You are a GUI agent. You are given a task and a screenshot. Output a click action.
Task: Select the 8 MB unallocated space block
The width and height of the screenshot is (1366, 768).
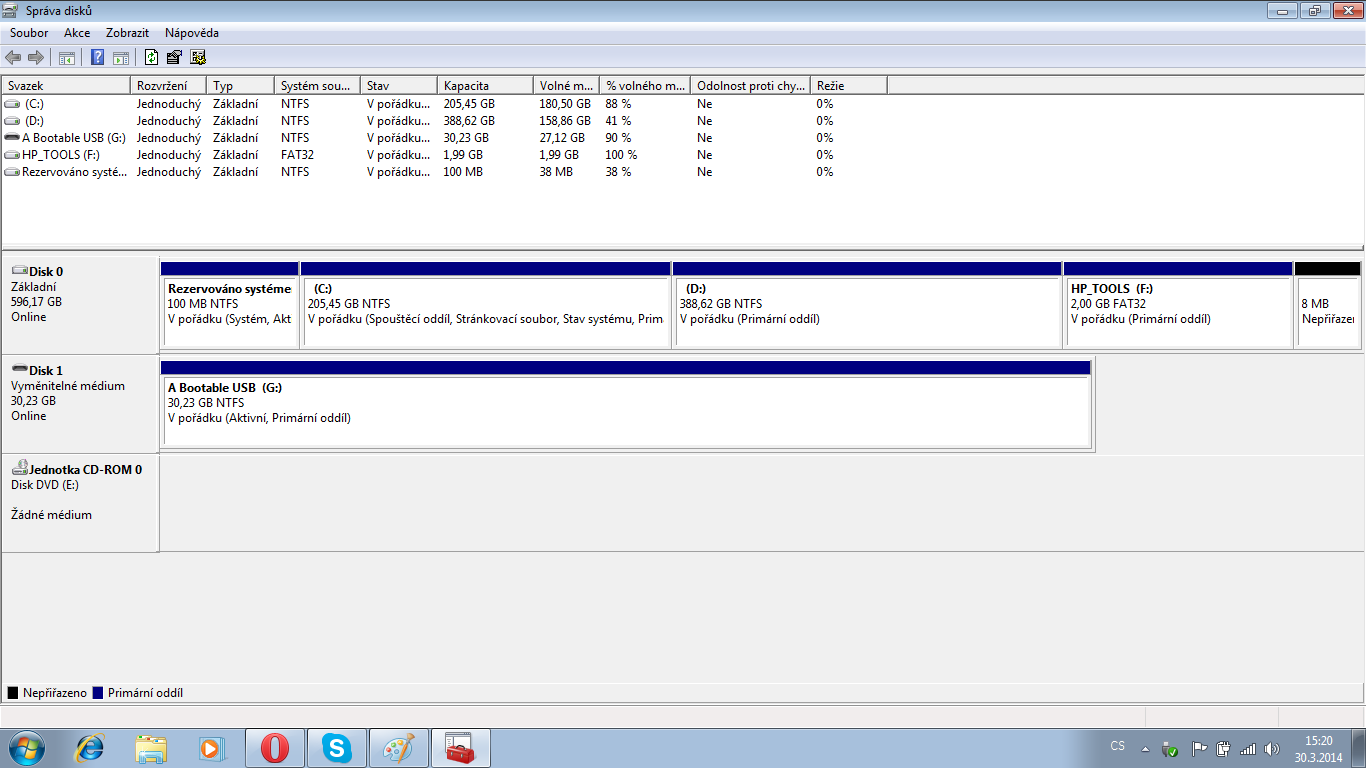point(1327,305)
